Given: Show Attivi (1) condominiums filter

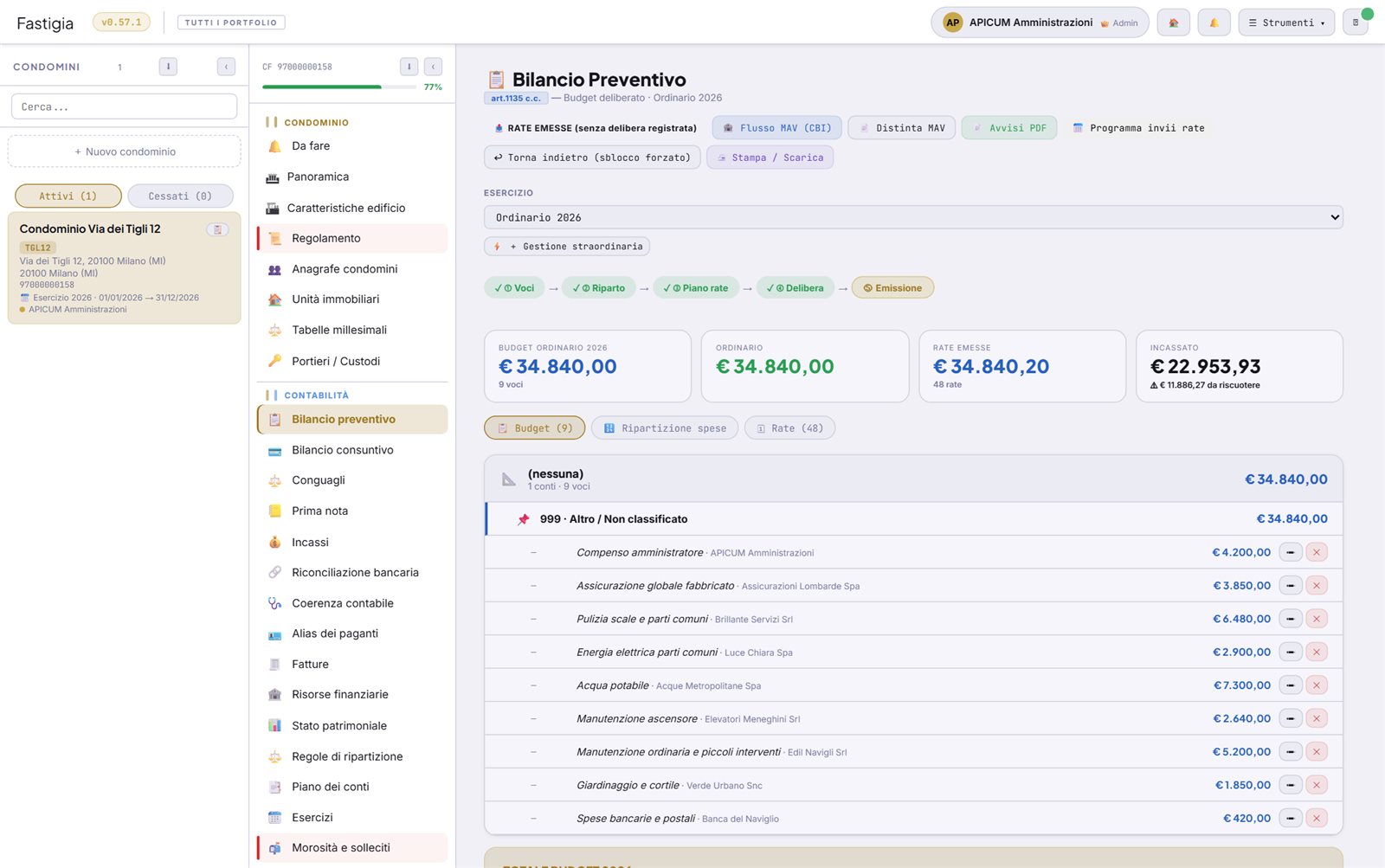Looking at the screenshot, I should pos(68,196).
